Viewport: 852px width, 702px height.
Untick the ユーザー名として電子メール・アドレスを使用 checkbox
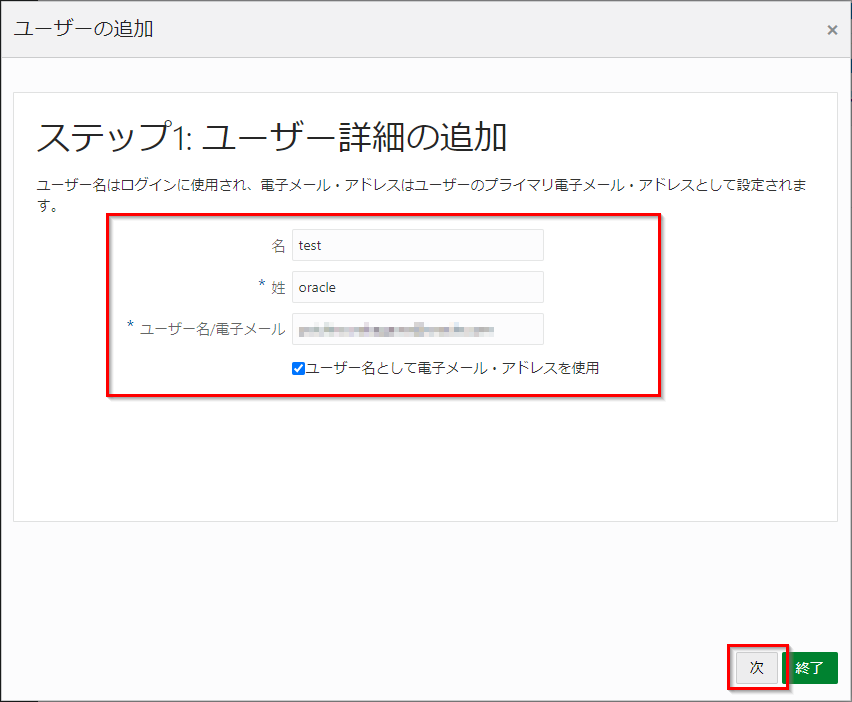298,368
